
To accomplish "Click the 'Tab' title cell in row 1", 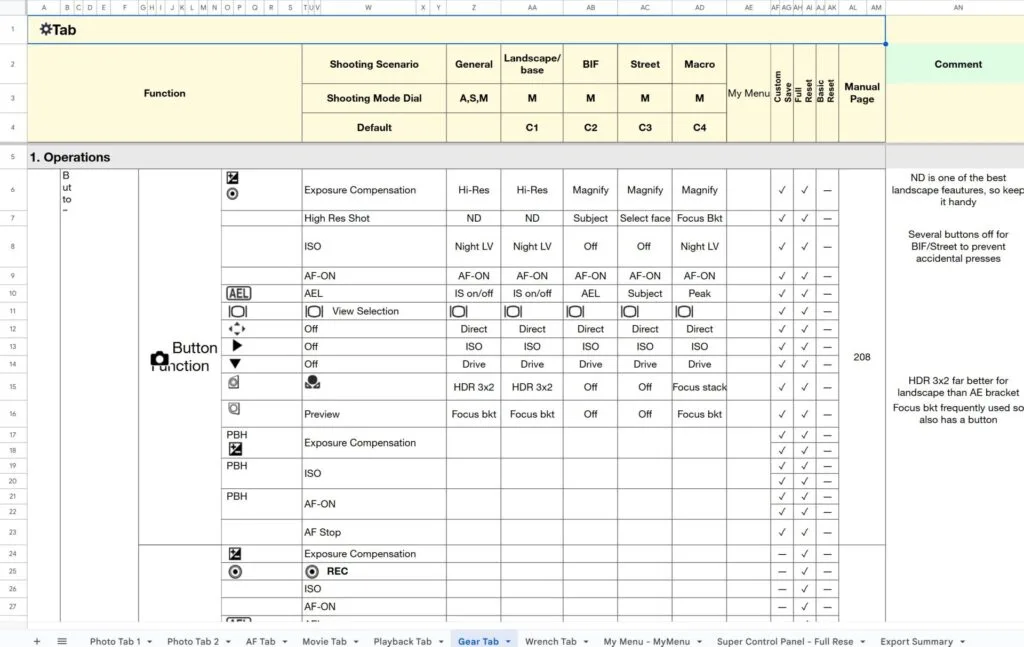I will tap(456, 29).
